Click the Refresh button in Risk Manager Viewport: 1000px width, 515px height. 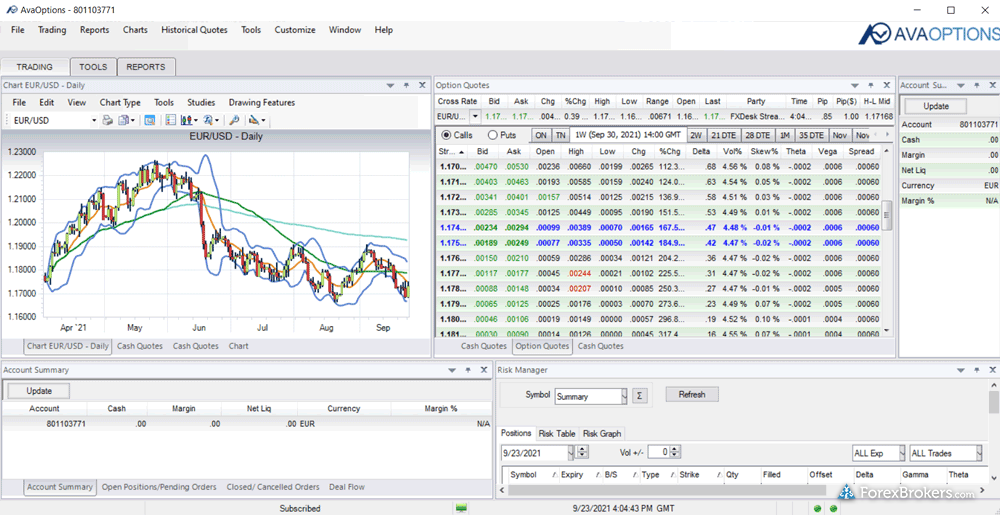[x=692, y=395]
